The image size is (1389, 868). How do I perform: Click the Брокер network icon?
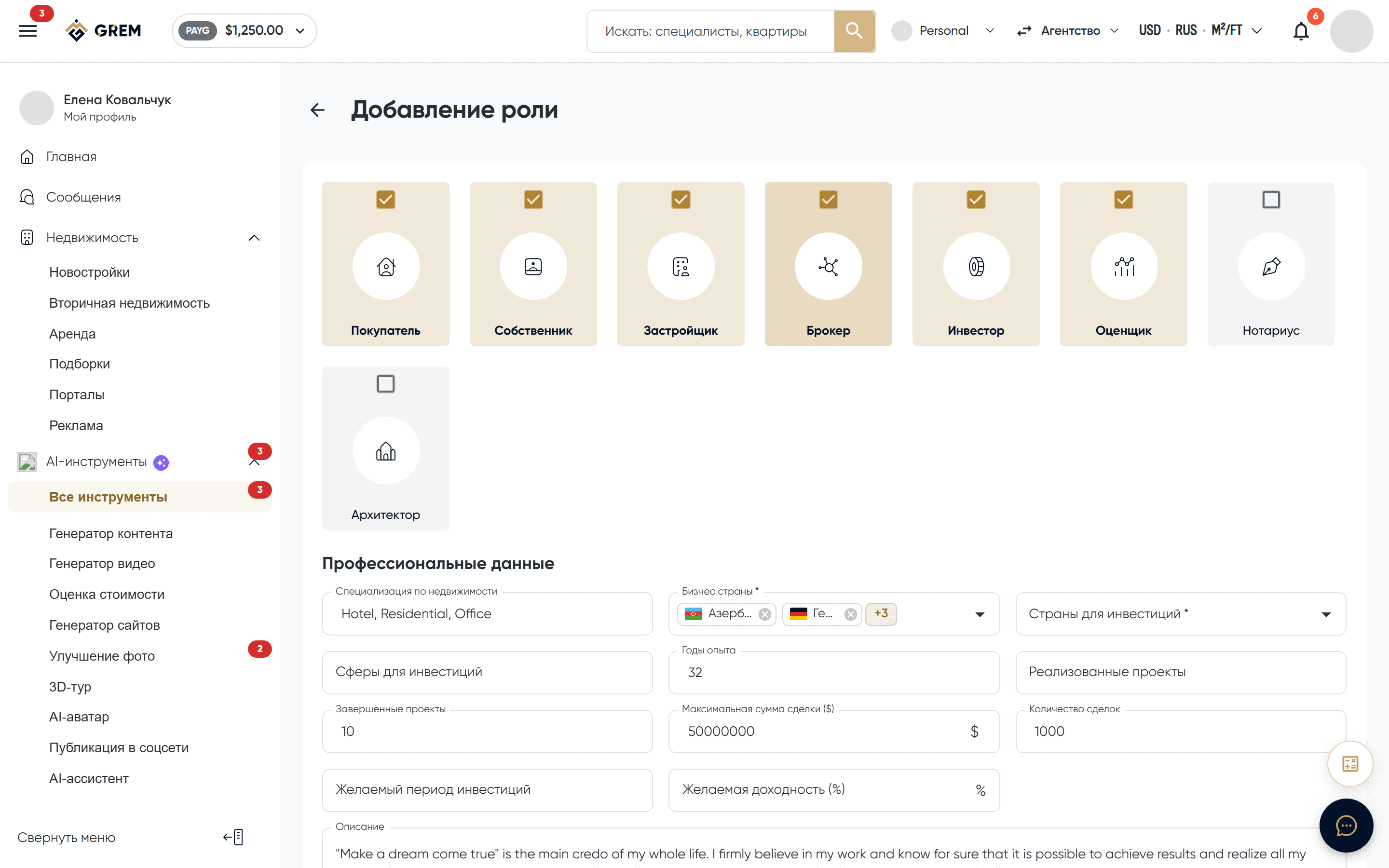[x=828, y=266]
